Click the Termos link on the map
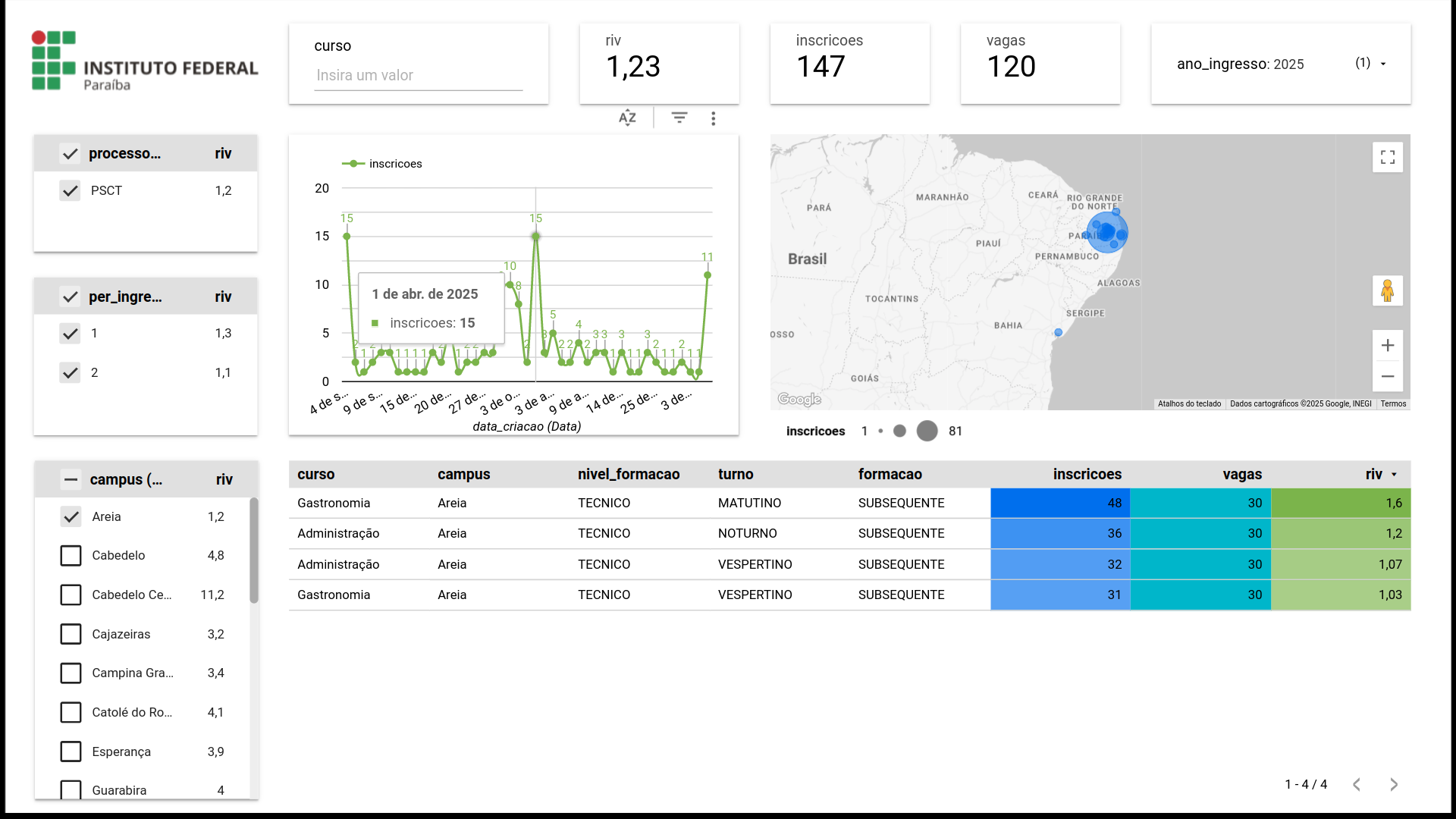Screen dimensions: 1456x819 [1393, 403]
